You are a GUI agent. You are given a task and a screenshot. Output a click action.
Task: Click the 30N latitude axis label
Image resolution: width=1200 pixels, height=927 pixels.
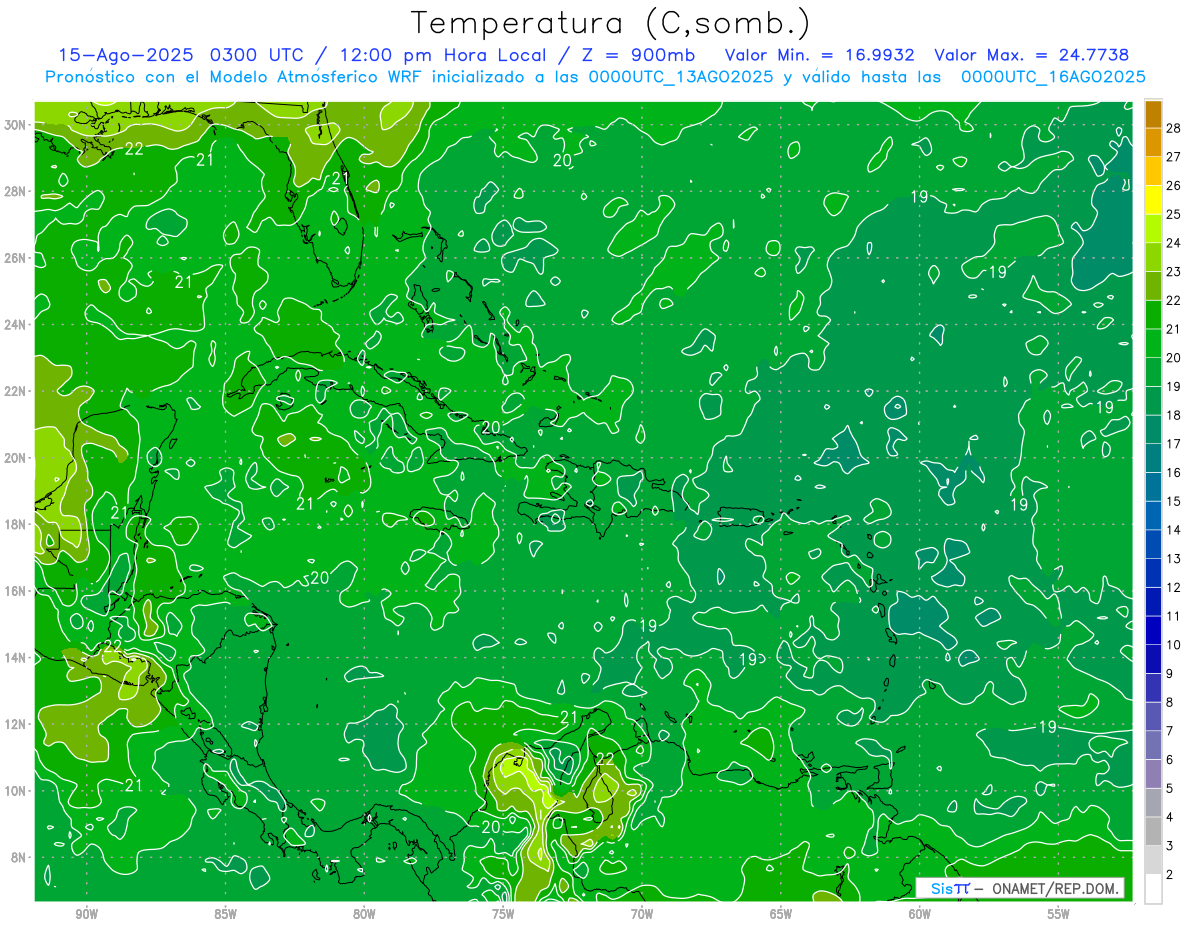pos(17,125)
